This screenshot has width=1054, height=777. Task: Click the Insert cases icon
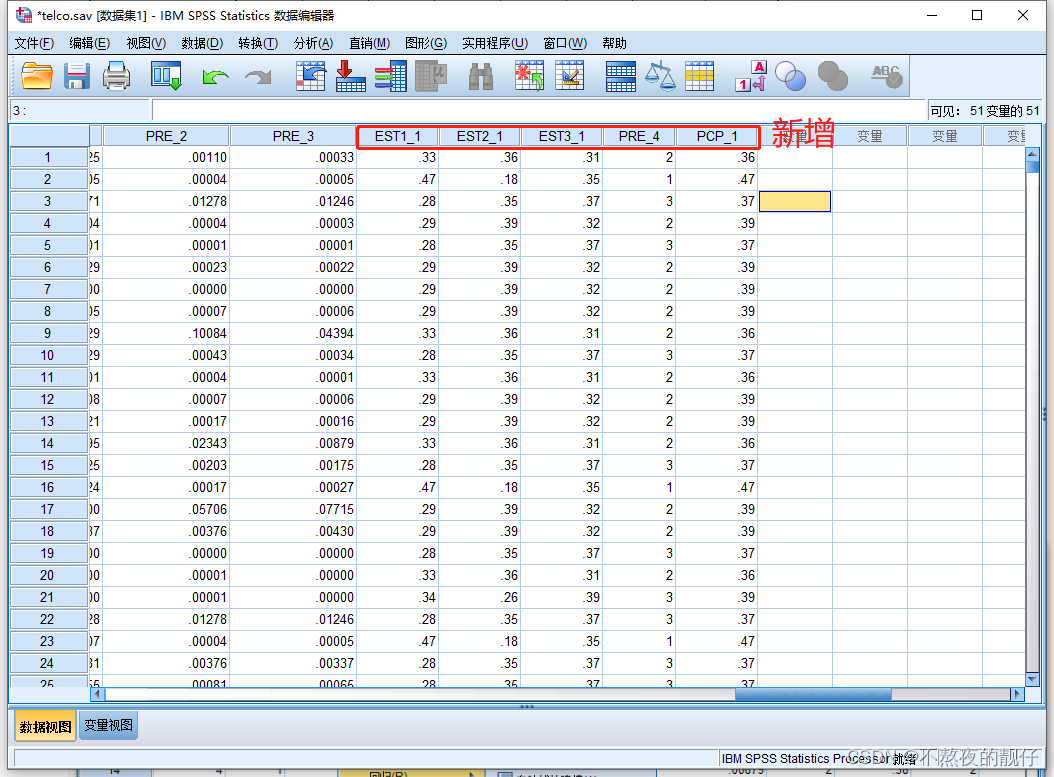tap(530, 76)
